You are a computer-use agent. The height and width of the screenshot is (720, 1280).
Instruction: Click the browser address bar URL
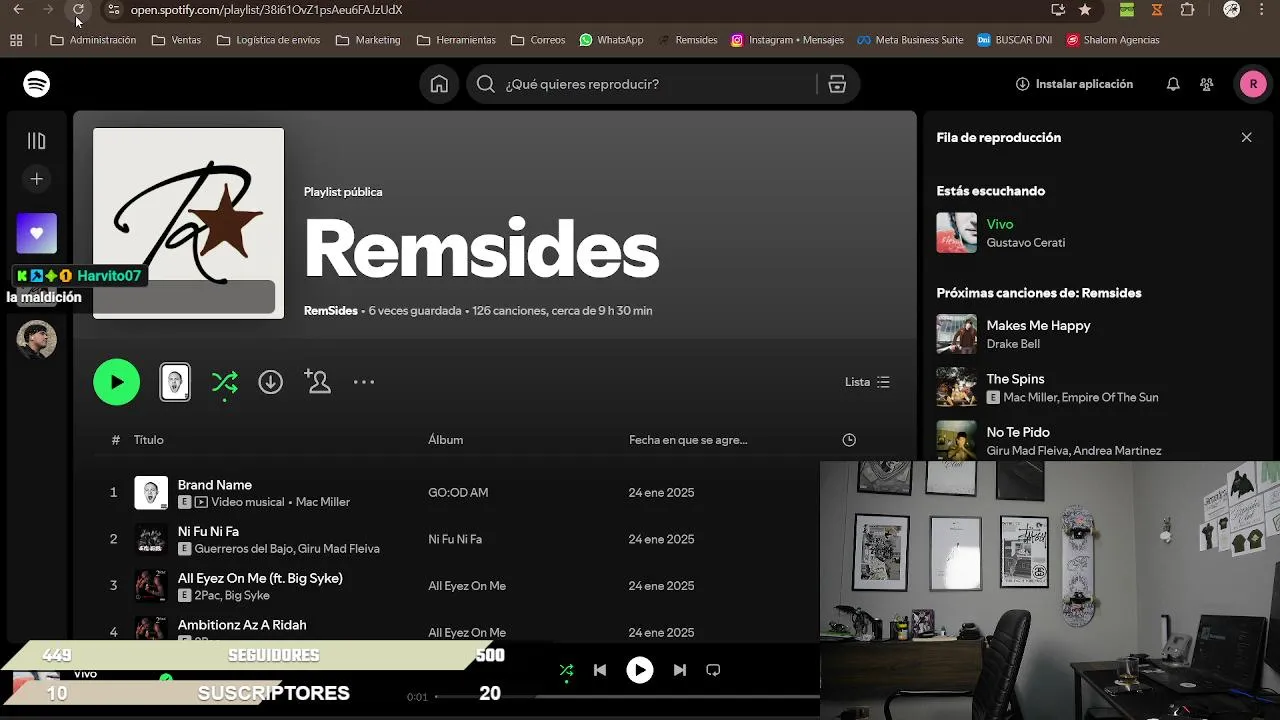point(267,10)
